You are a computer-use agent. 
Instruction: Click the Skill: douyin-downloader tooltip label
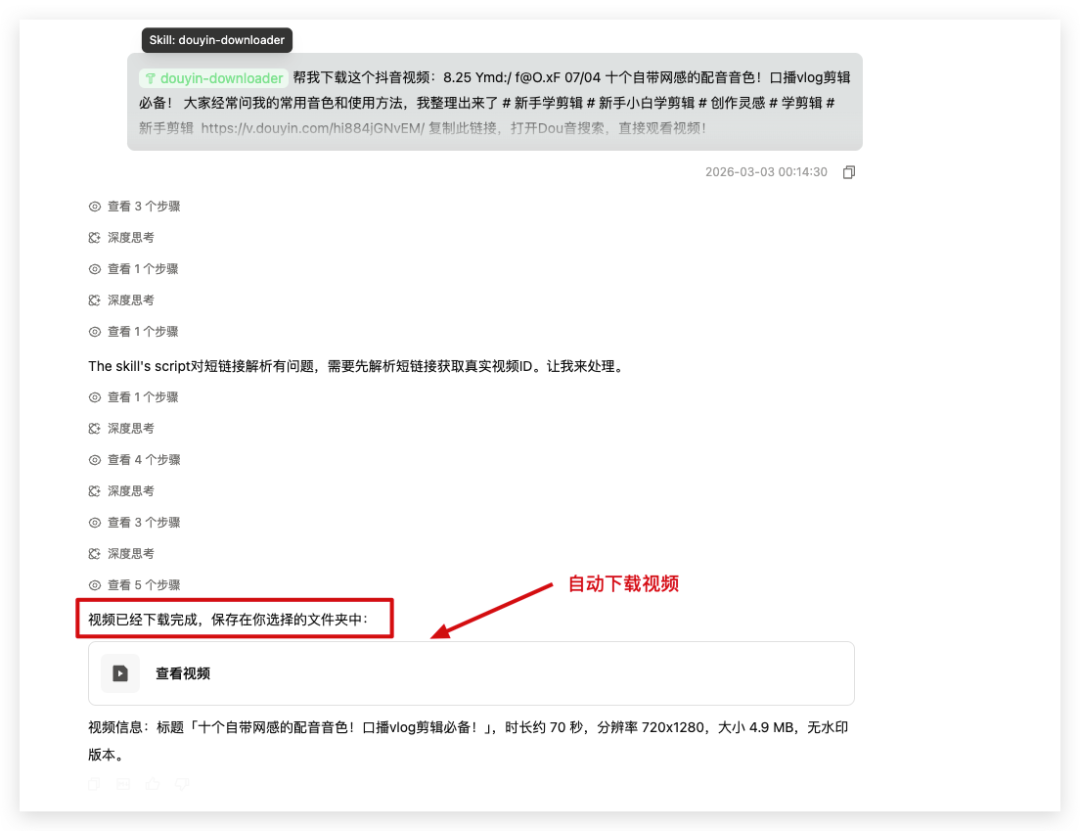click(x=217, y=40)
